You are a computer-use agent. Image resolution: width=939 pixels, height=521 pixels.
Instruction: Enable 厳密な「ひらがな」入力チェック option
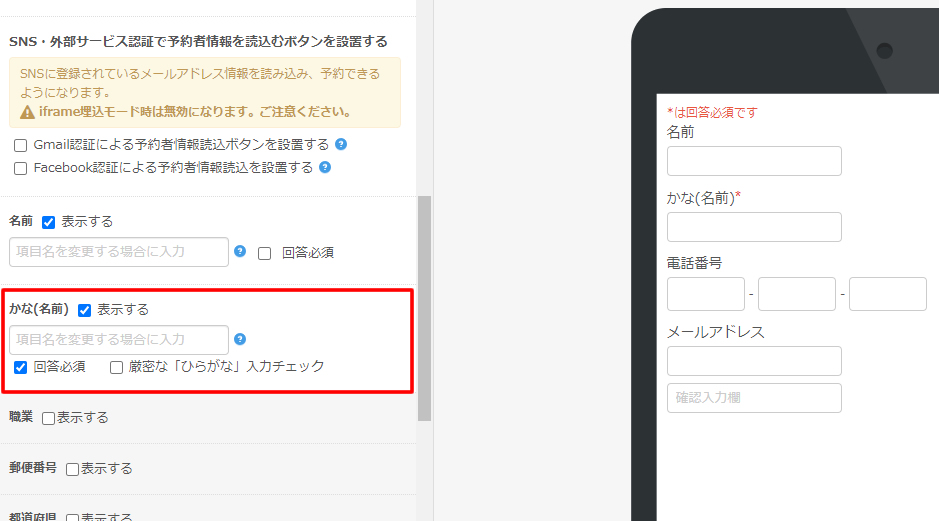pyautogui.click(x=116, y=367)
